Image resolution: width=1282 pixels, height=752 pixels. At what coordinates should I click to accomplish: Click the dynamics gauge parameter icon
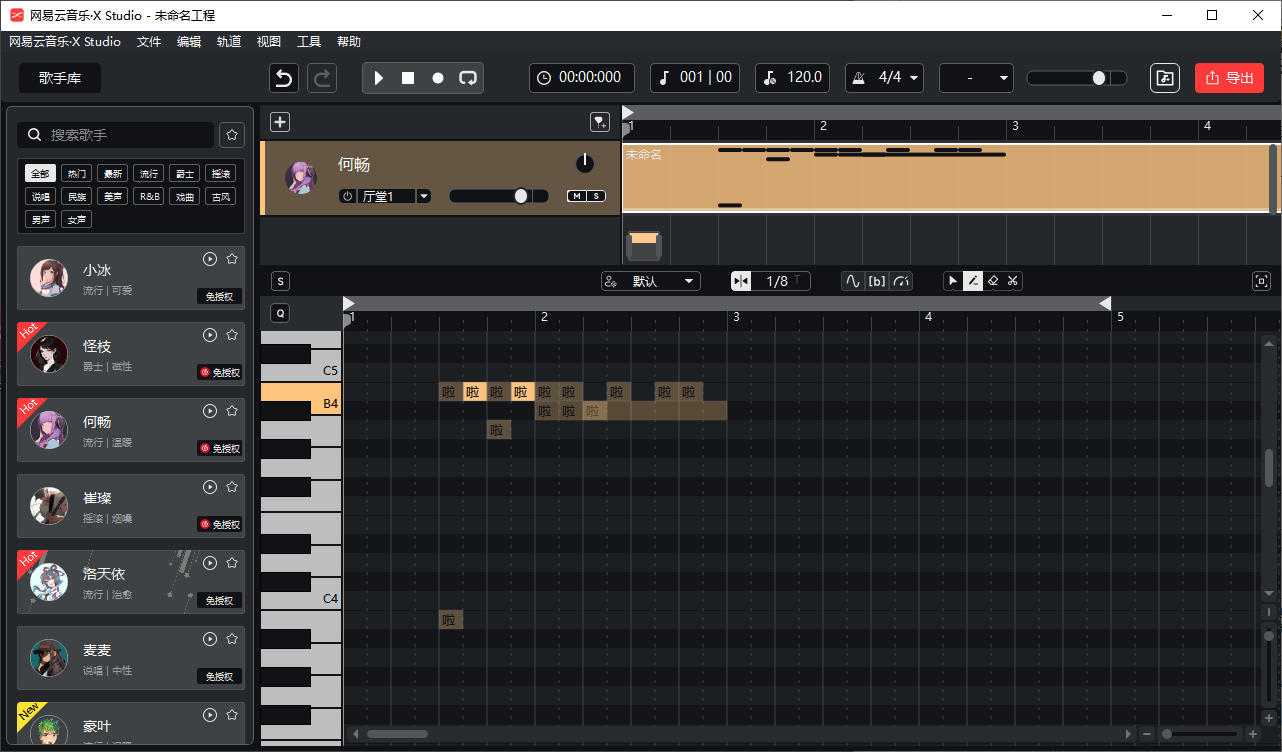[x=901, y=281]
